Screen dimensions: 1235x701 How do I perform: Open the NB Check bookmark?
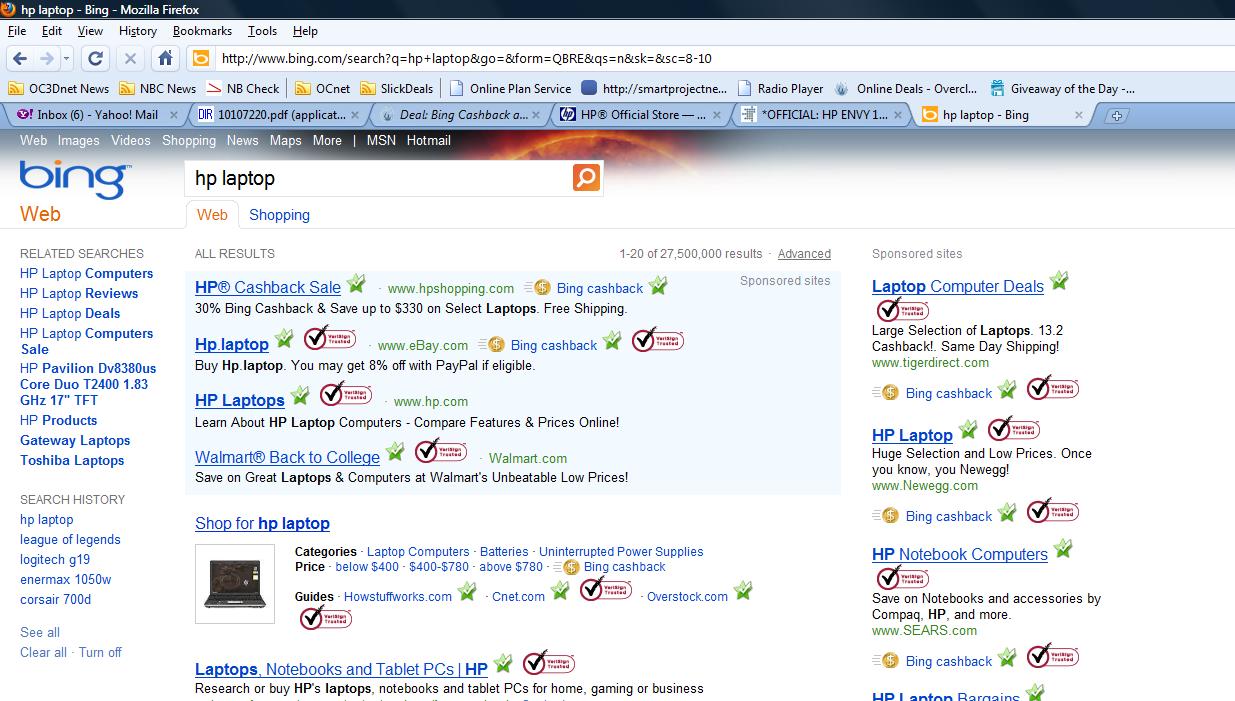[244, 88]
